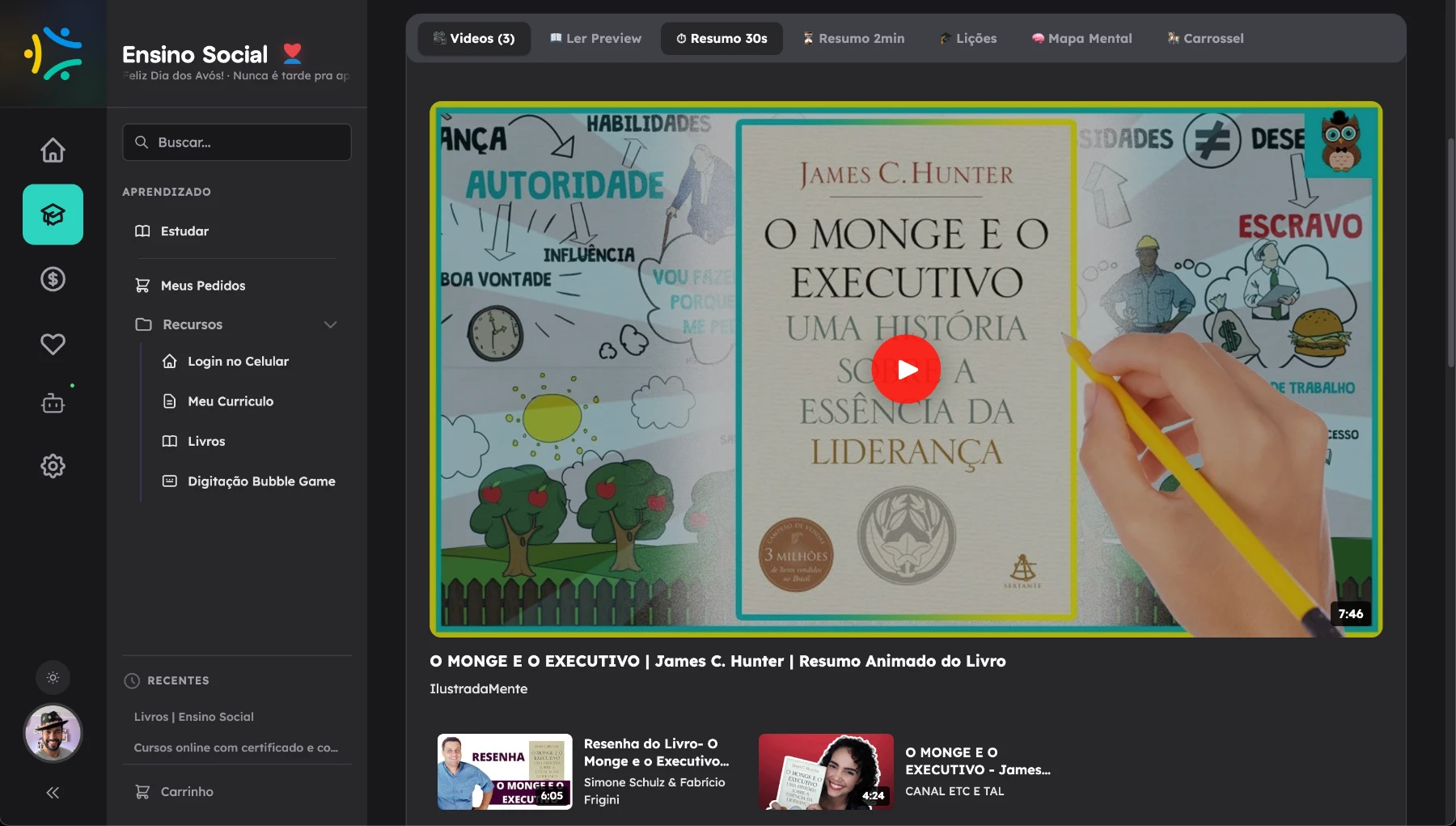Viewport: 1456px width, 826px height.
Task: Click the Feliz Dia dos Avós banner text
Action: point(236,75)
